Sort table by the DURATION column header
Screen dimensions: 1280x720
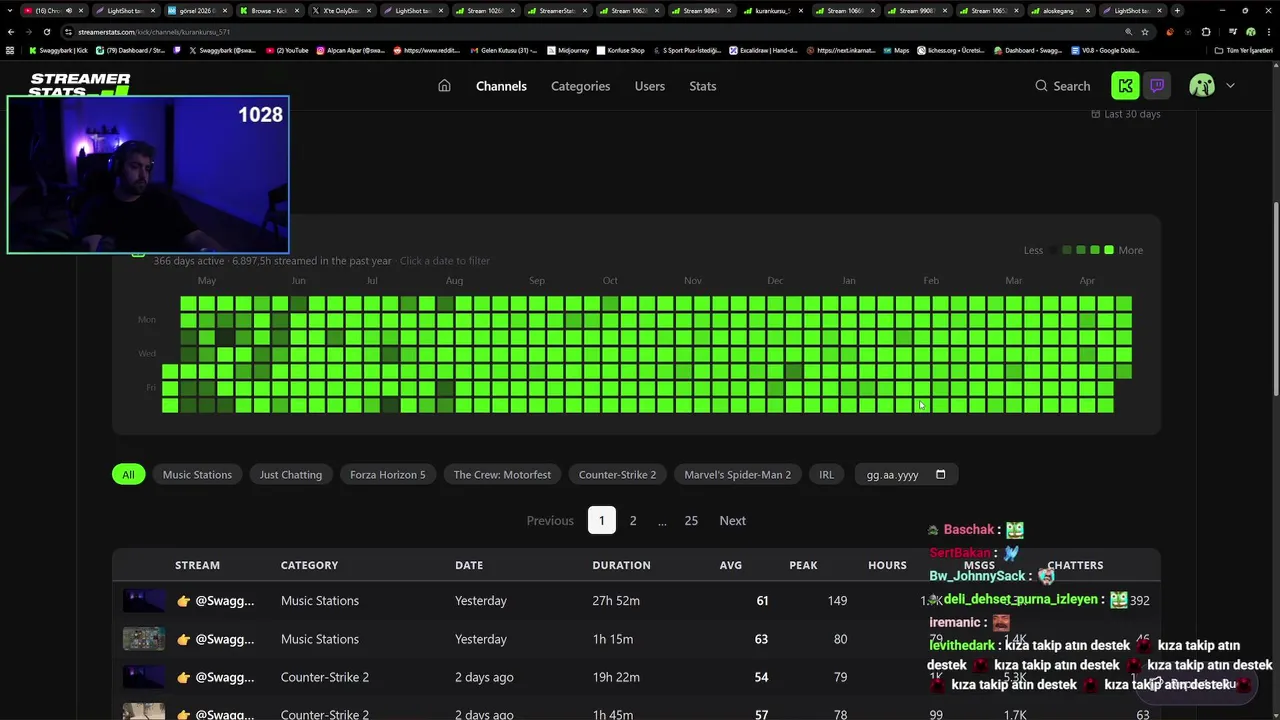[621, 565]
